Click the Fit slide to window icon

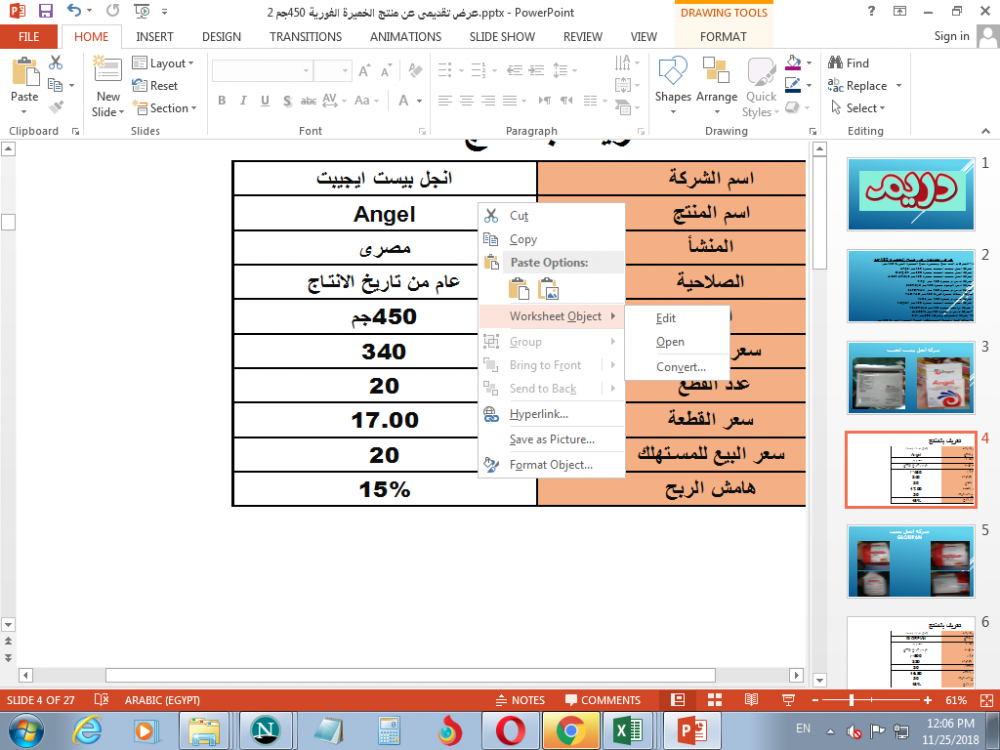[x=986, y=700]
